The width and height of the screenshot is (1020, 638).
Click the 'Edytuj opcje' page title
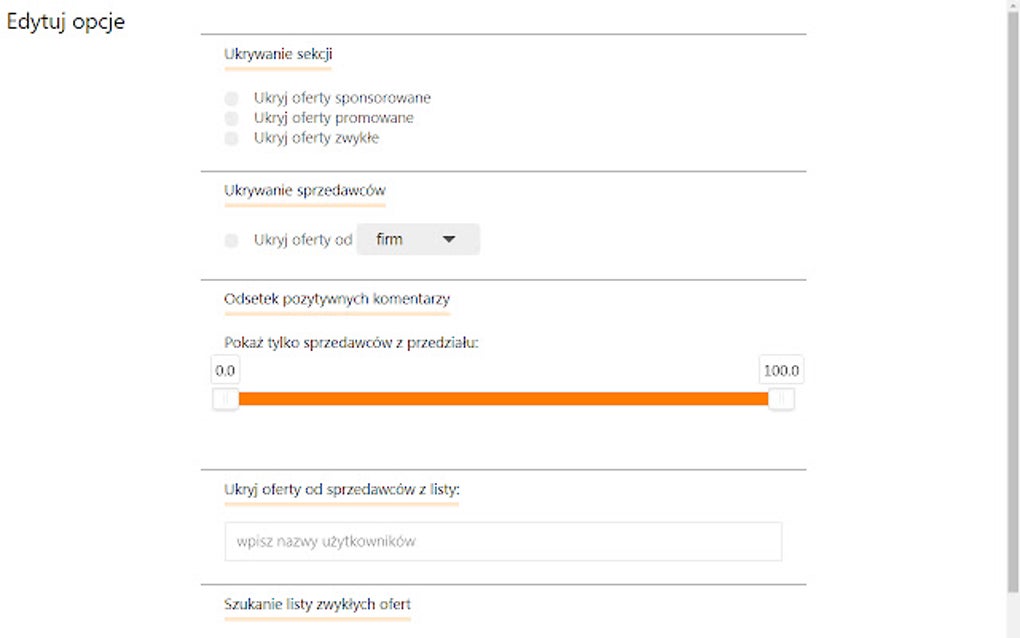pos(66,22)
